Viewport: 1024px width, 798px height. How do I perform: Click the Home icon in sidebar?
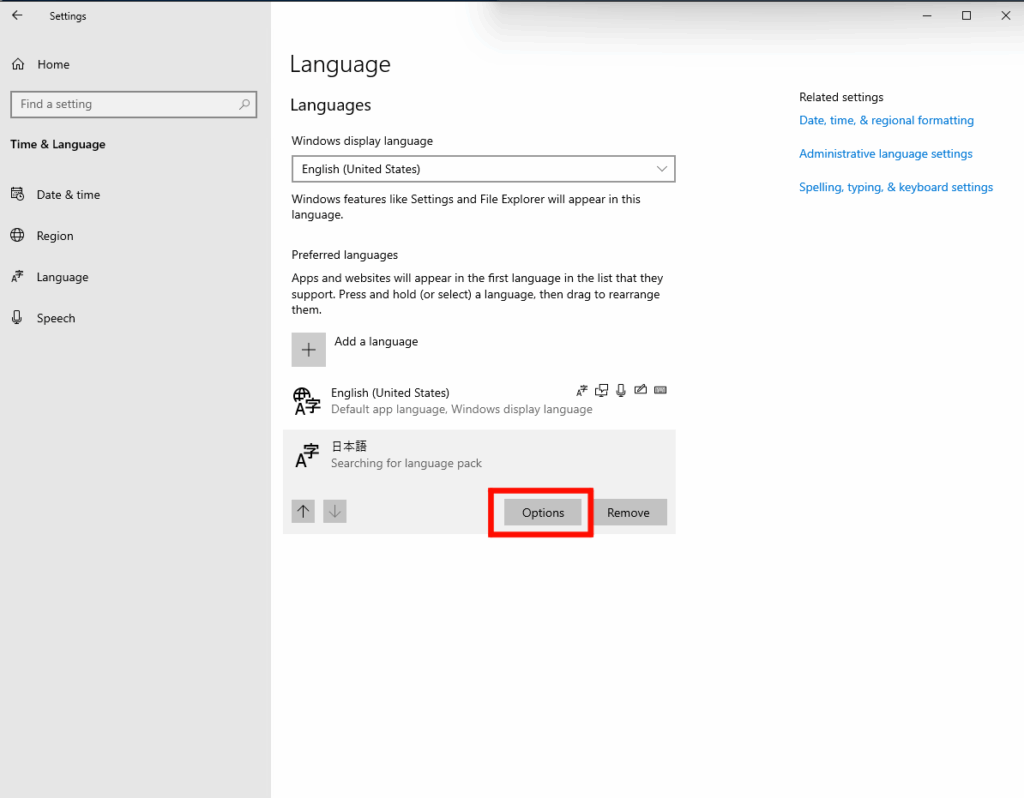tap(18, 64)
